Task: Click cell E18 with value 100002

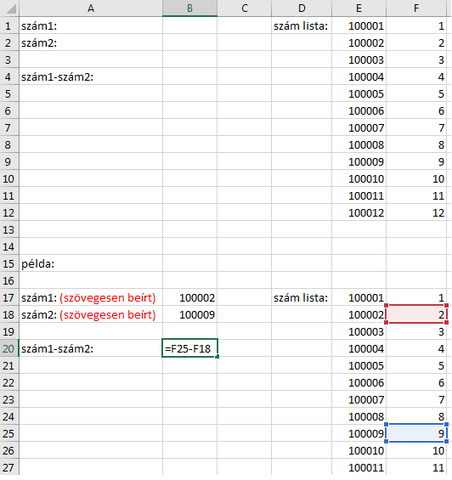Action: click(359, 315)
